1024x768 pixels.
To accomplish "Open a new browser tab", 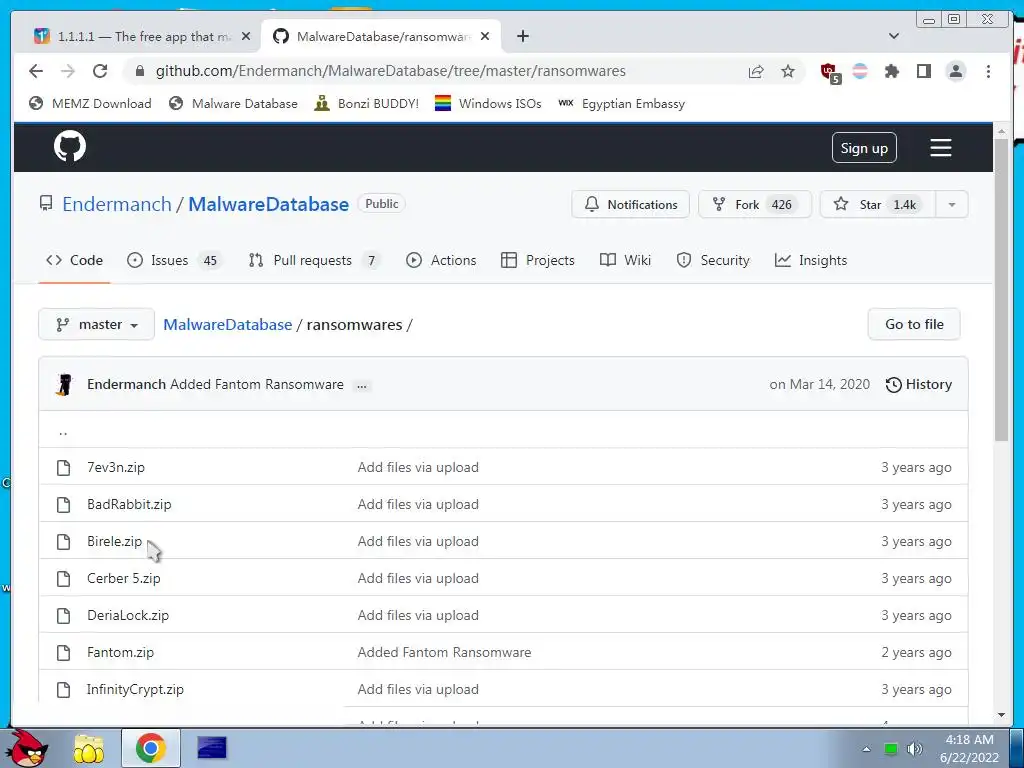I will [522, 37].
